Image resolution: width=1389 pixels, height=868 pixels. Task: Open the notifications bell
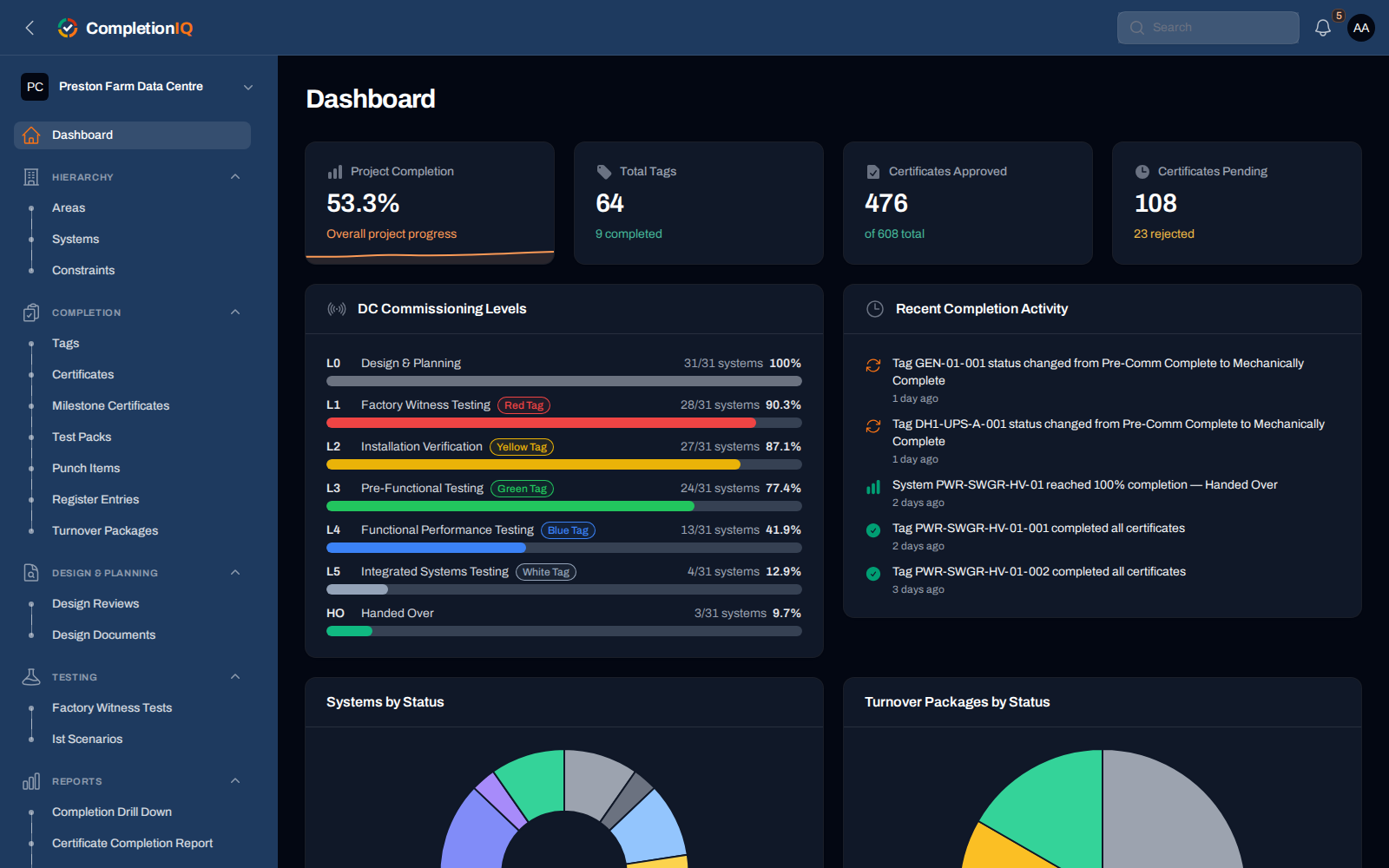click(1322, 28)
